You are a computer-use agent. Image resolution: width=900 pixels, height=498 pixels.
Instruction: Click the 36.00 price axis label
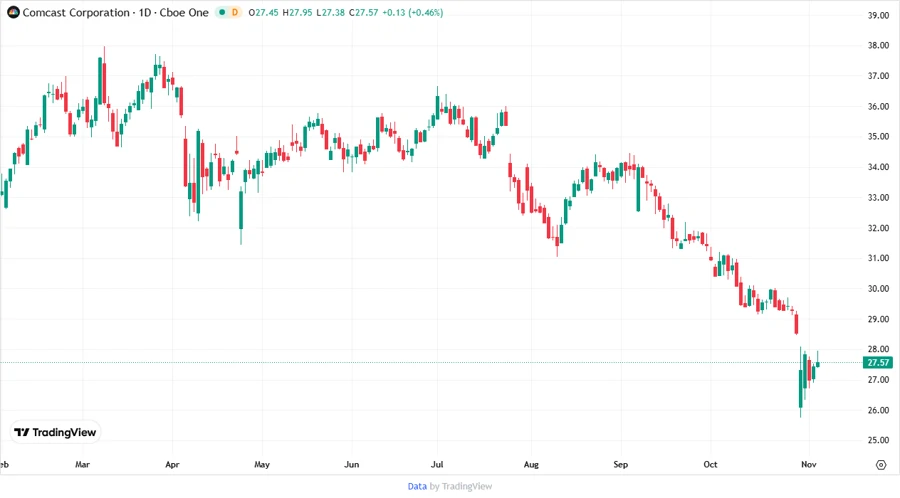[x=878, y=106]
